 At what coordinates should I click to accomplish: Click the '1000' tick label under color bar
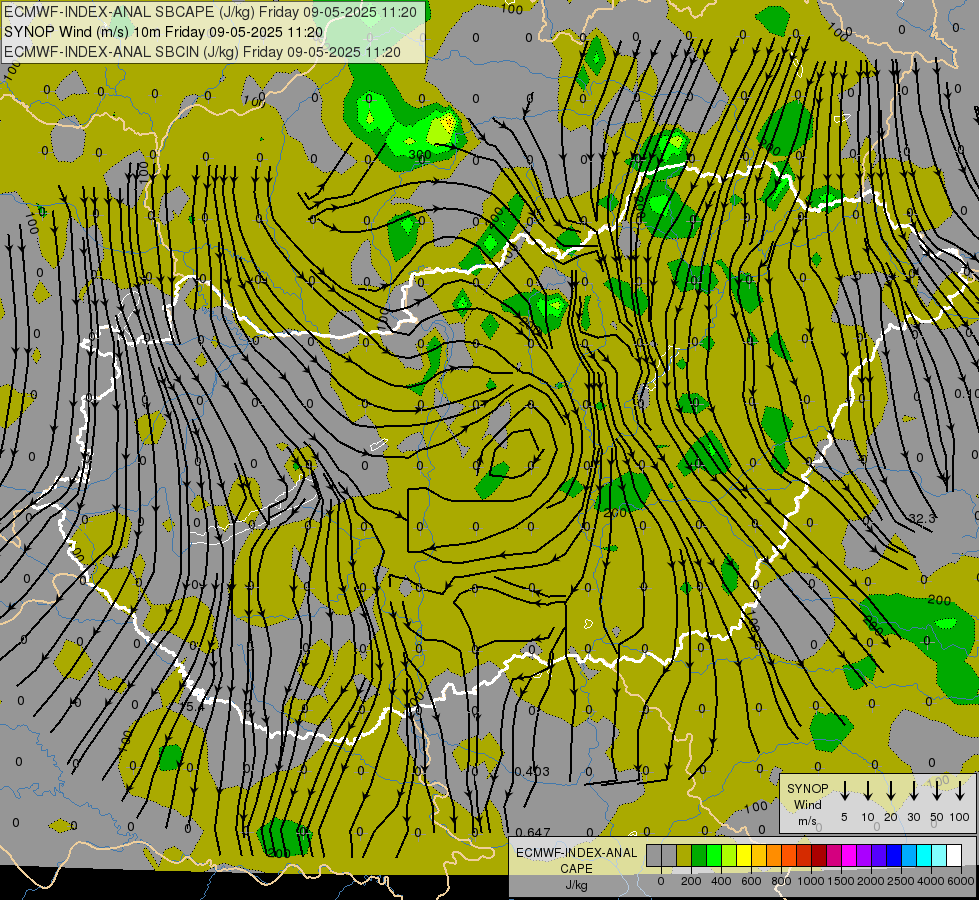(811, 881)
